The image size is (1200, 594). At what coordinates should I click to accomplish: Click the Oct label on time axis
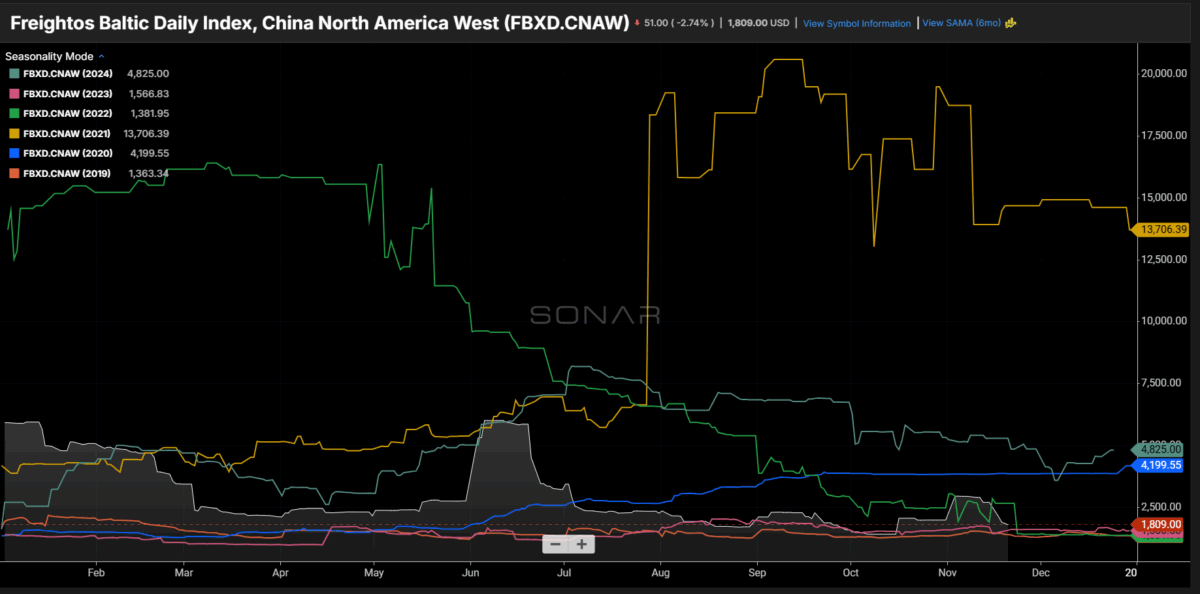point(851,574)
